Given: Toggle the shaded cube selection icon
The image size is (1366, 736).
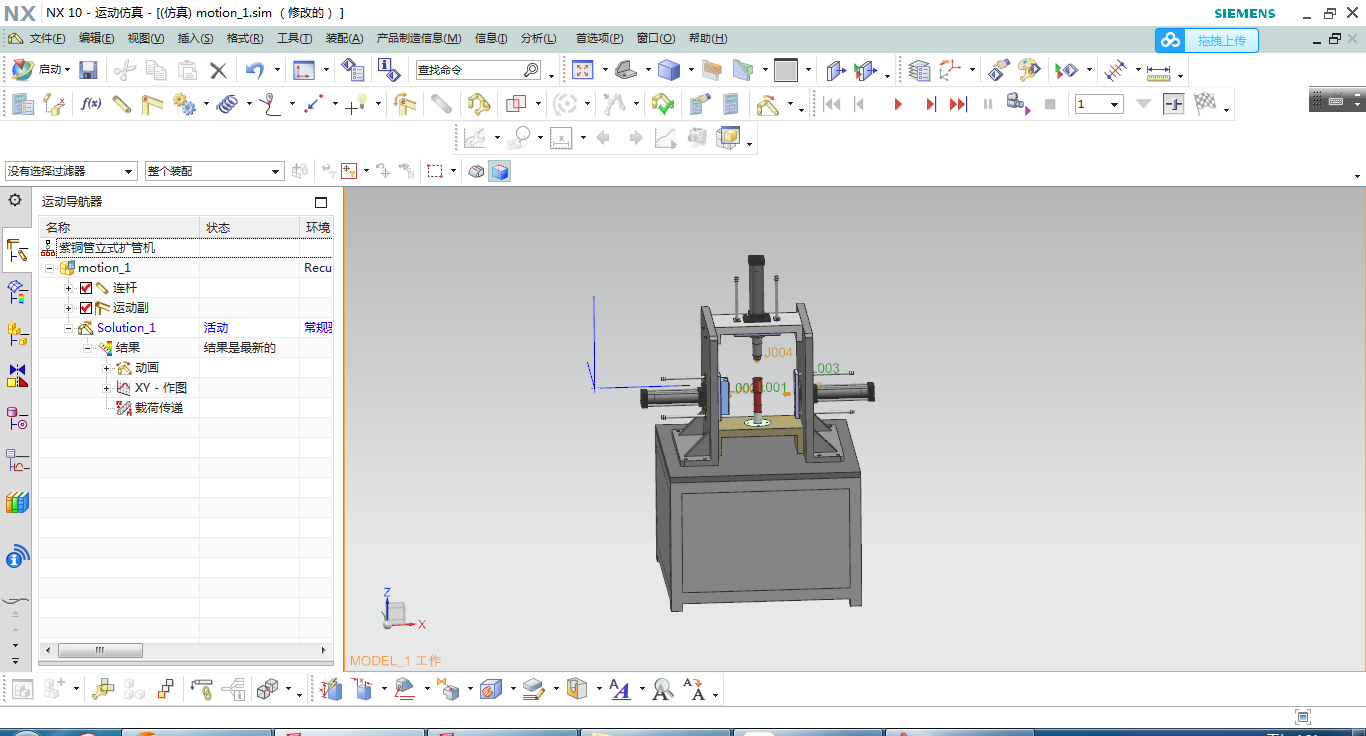Looking at the screenshot, I should [500, 171].
